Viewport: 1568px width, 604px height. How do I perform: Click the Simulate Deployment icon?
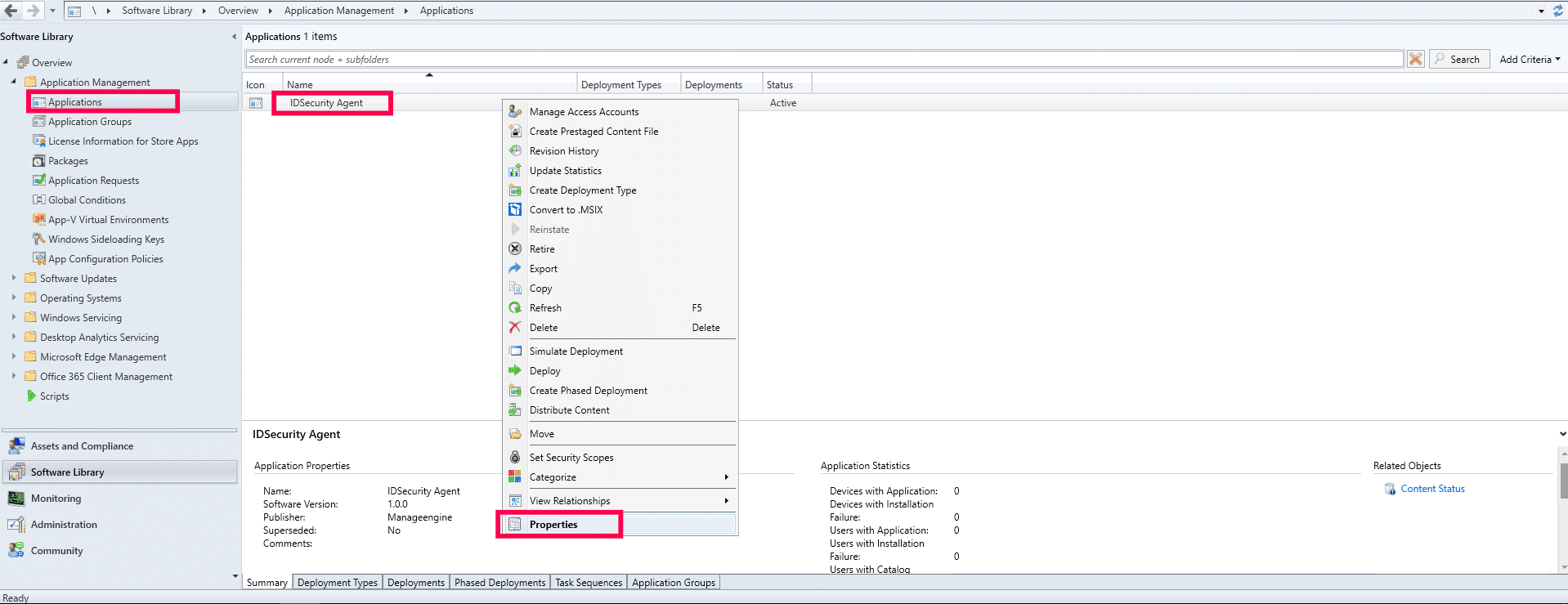(515, 351)
